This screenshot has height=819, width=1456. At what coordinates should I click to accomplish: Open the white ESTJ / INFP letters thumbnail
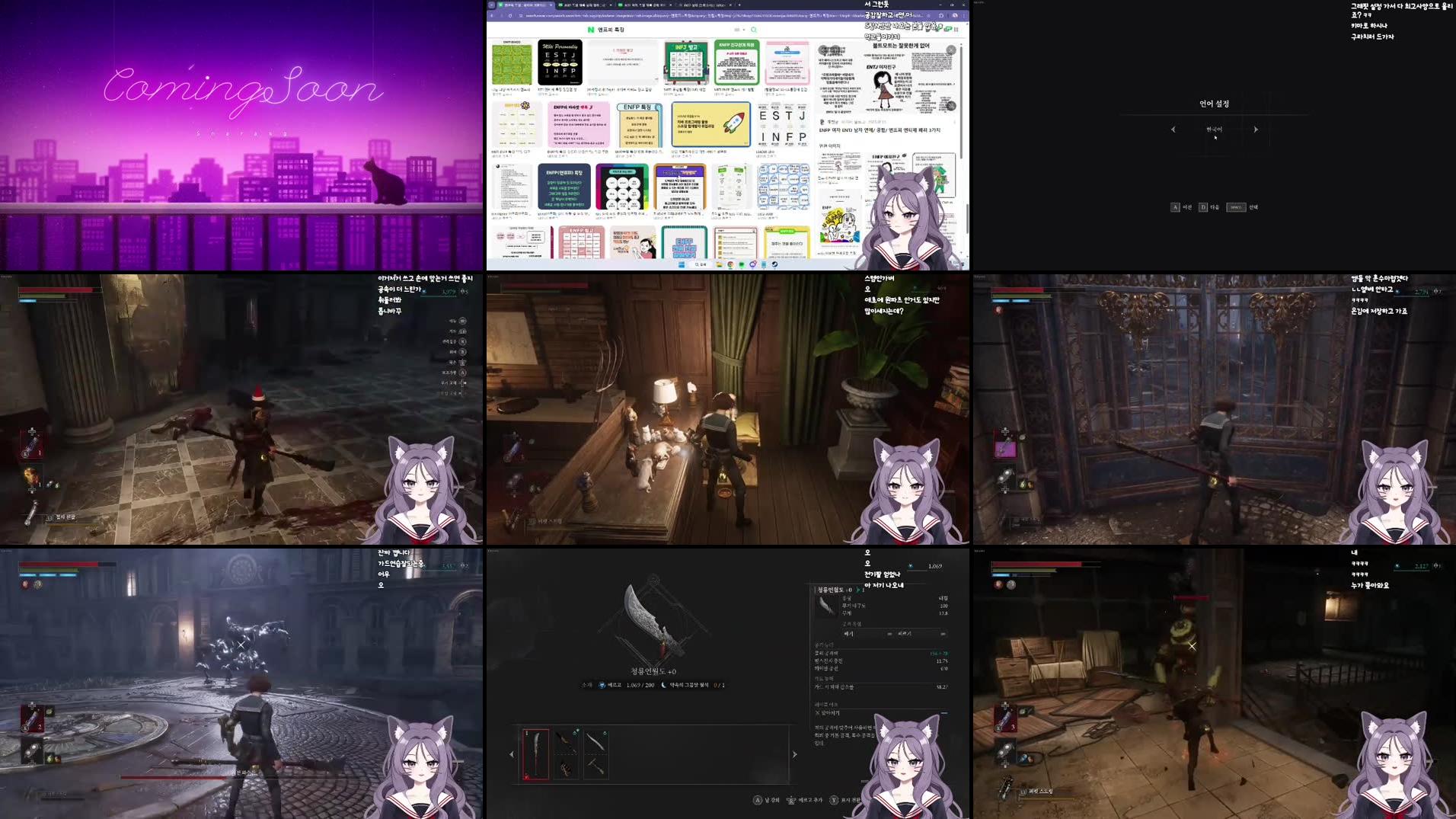coord(782,125)
